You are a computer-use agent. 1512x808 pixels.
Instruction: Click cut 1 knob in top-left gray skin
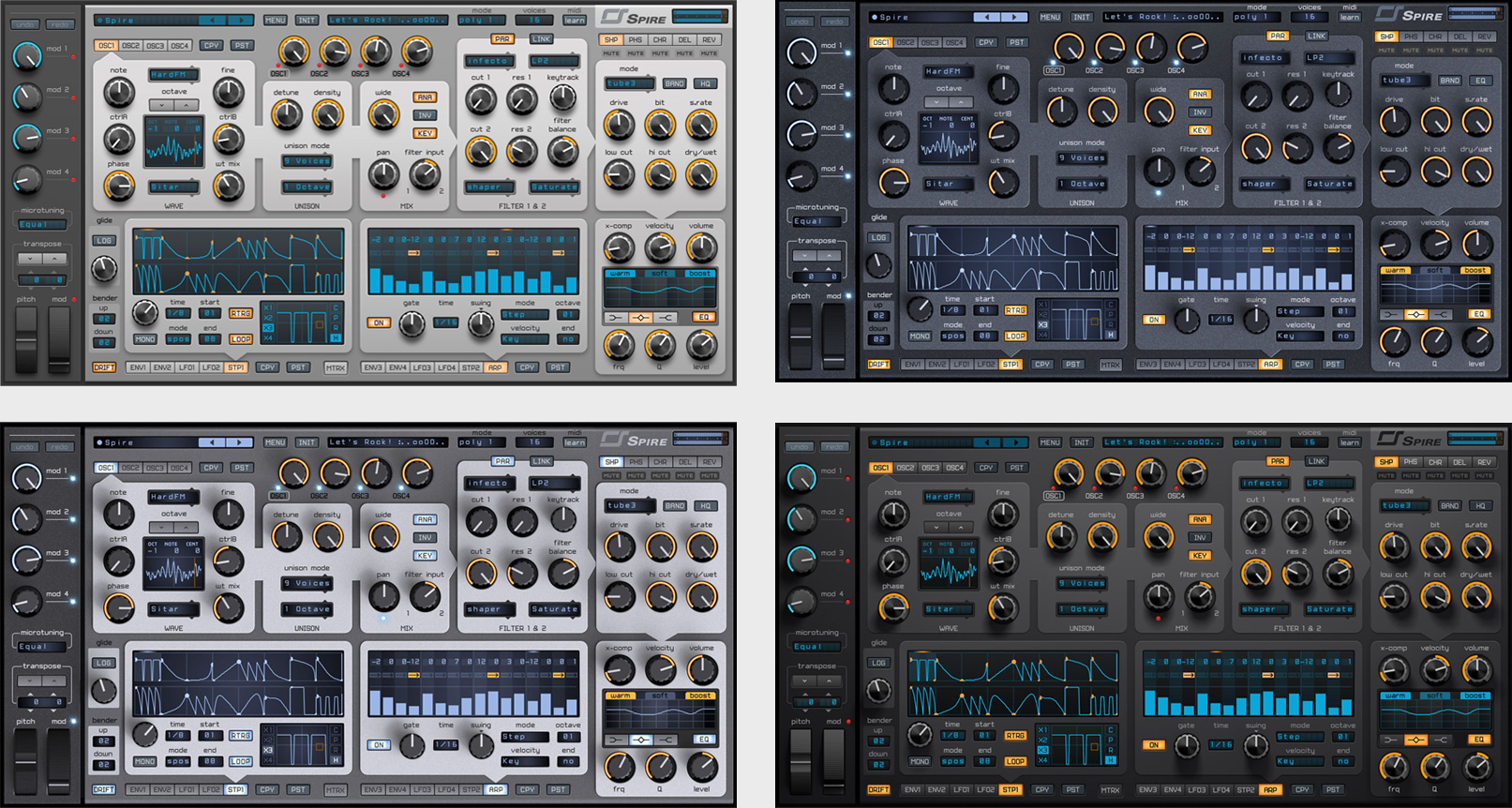[481, 99]
